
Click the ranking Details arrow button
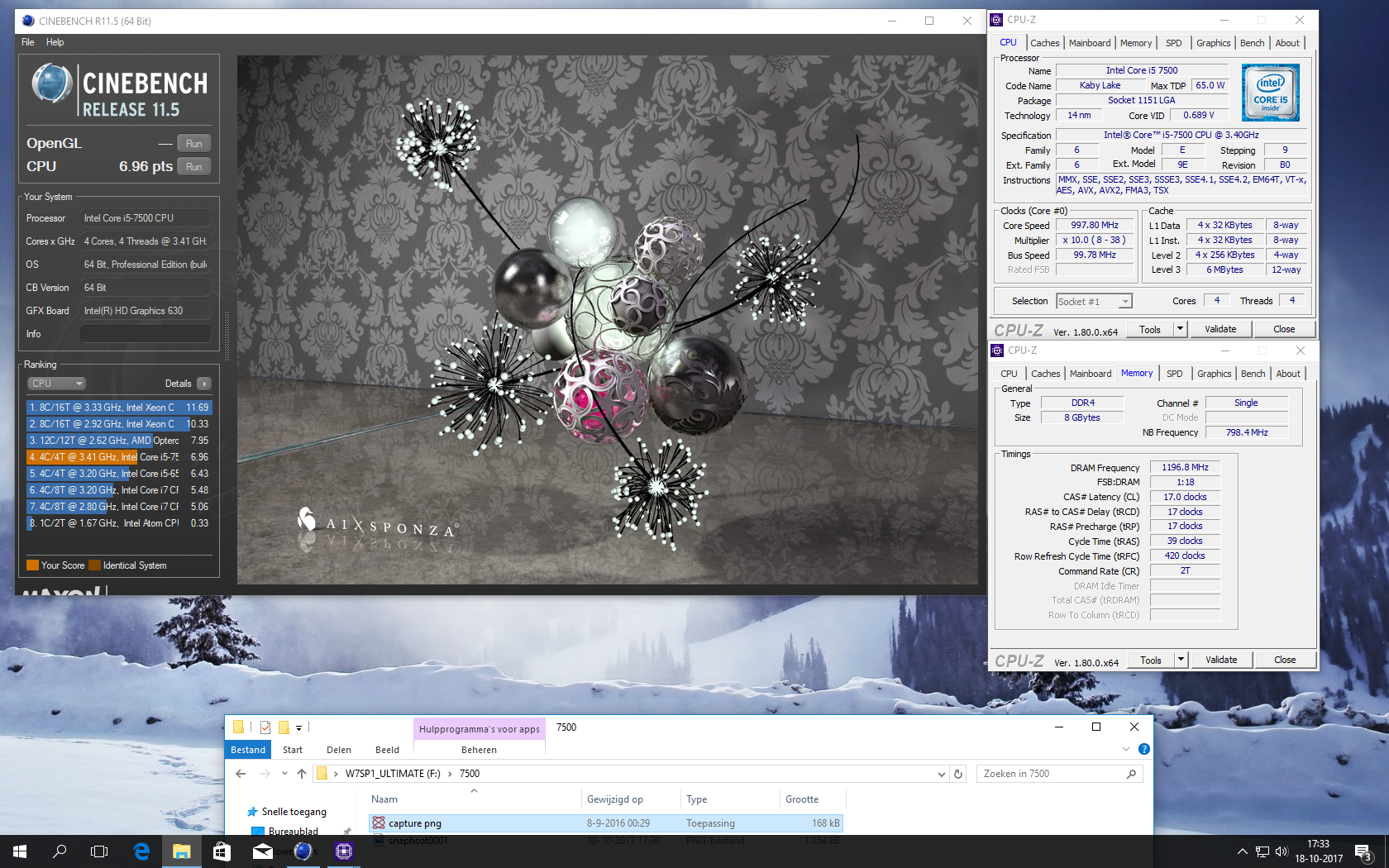(203, 384)
